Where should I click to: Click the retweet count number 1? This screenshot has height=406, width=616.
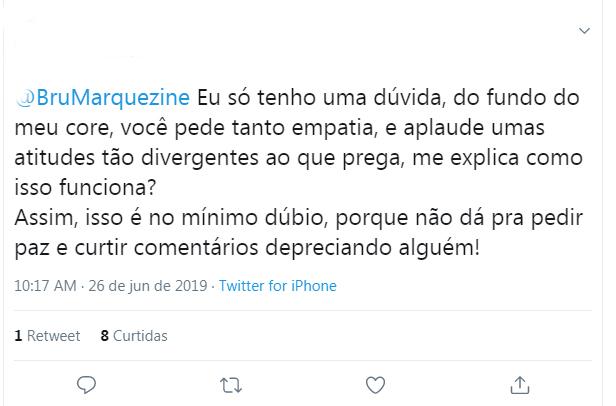coord(18,336)
